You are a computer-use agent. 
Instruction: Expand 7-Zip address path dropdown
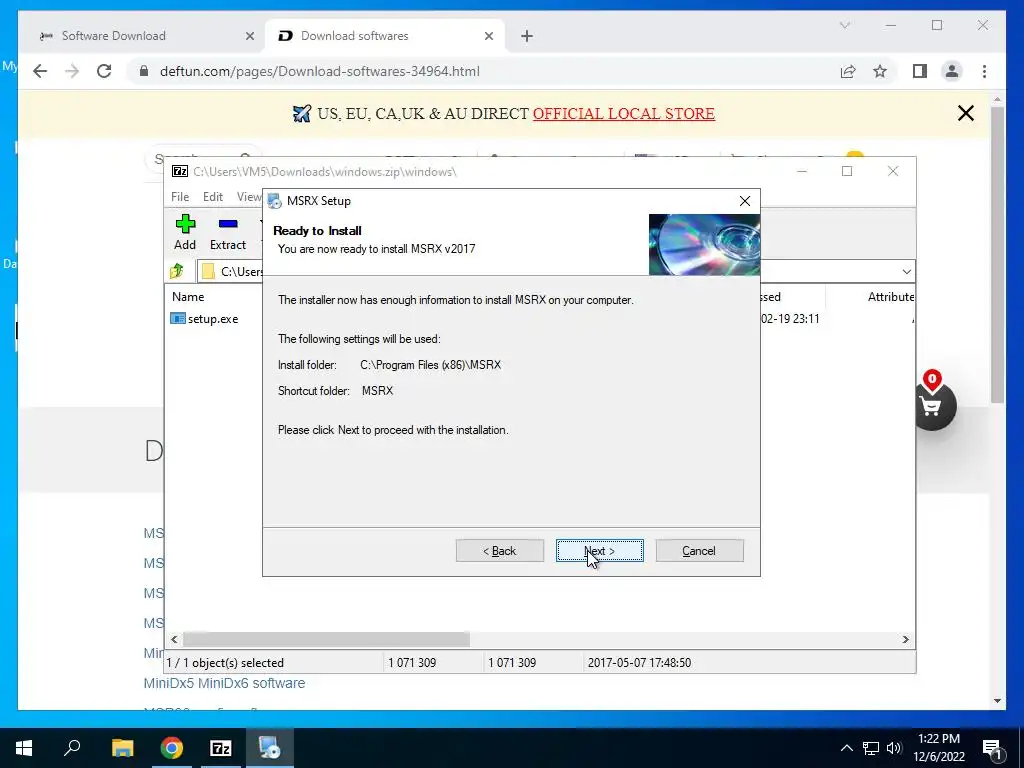pyautogui.click(x=906, y=271)
